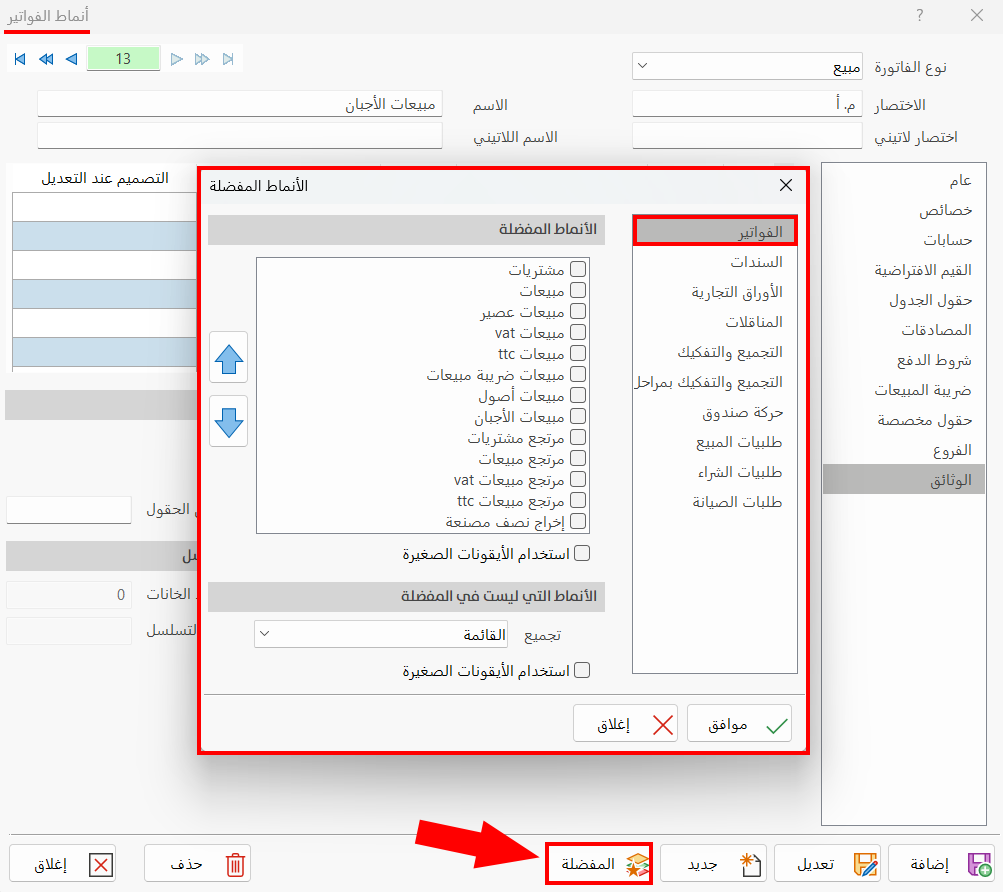Go to last record navigation arrow
This screenshot has width=1003, height=892.
point(228,60)
